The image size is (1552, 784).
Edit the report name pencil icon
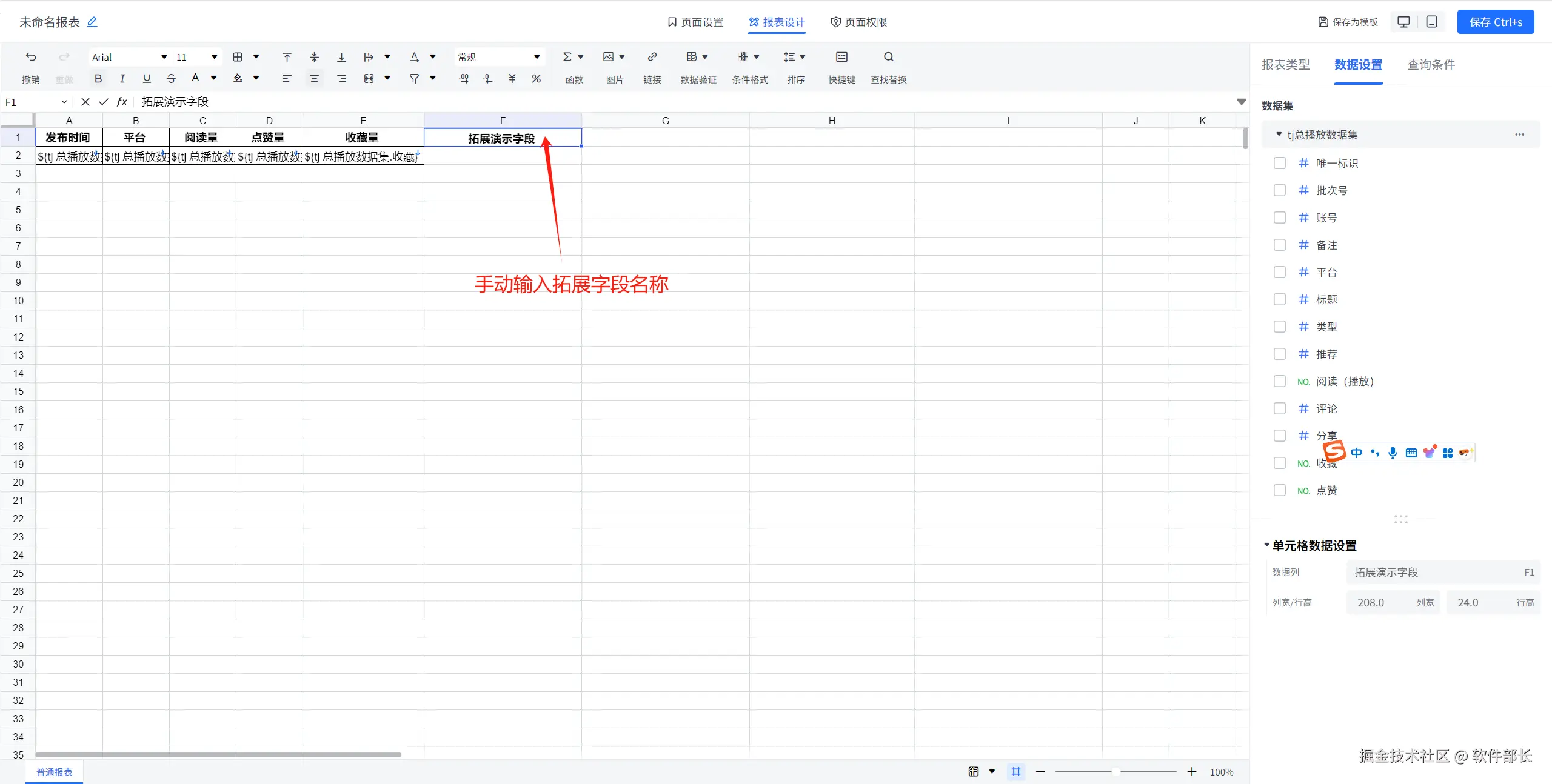click(x=92, y=22)
